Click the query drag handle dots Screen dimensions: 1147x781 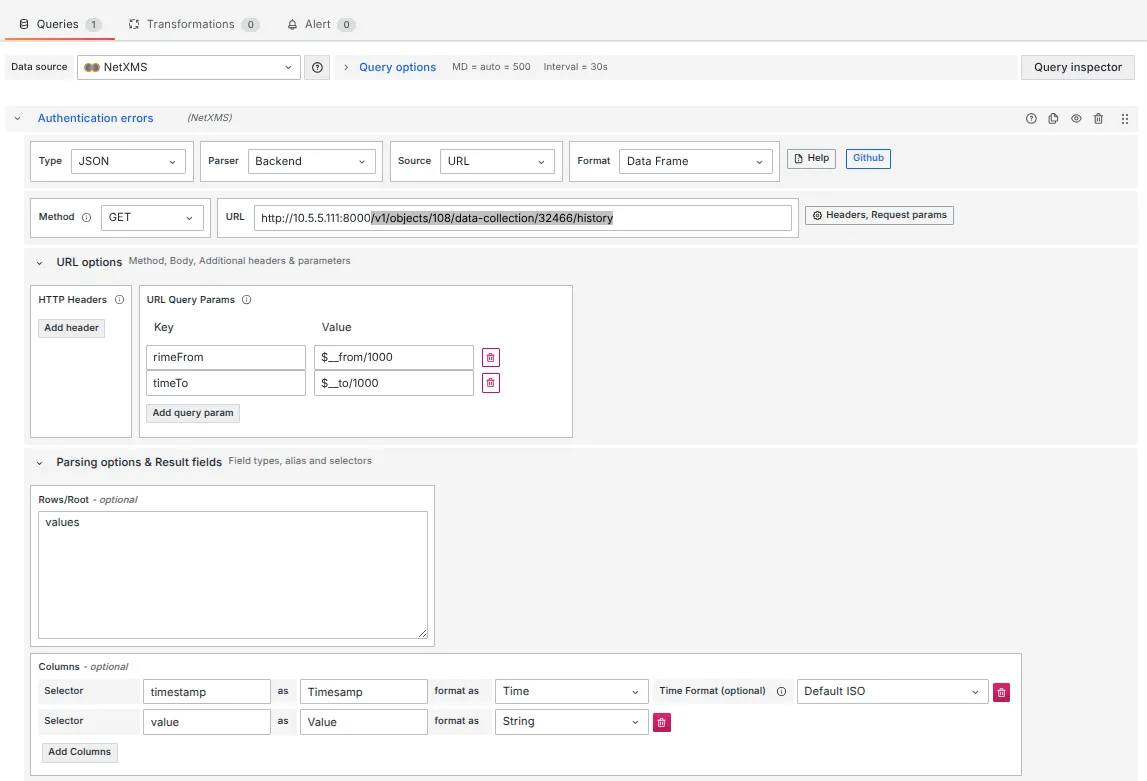coord(1124,118)
